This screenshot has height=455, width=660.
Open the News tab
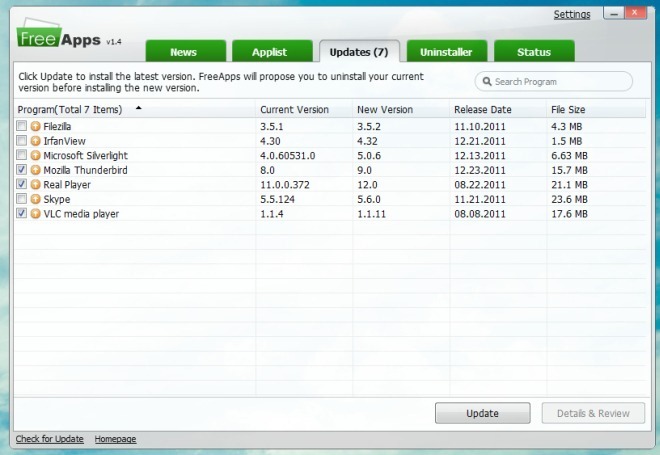click(x=186, y=51)
